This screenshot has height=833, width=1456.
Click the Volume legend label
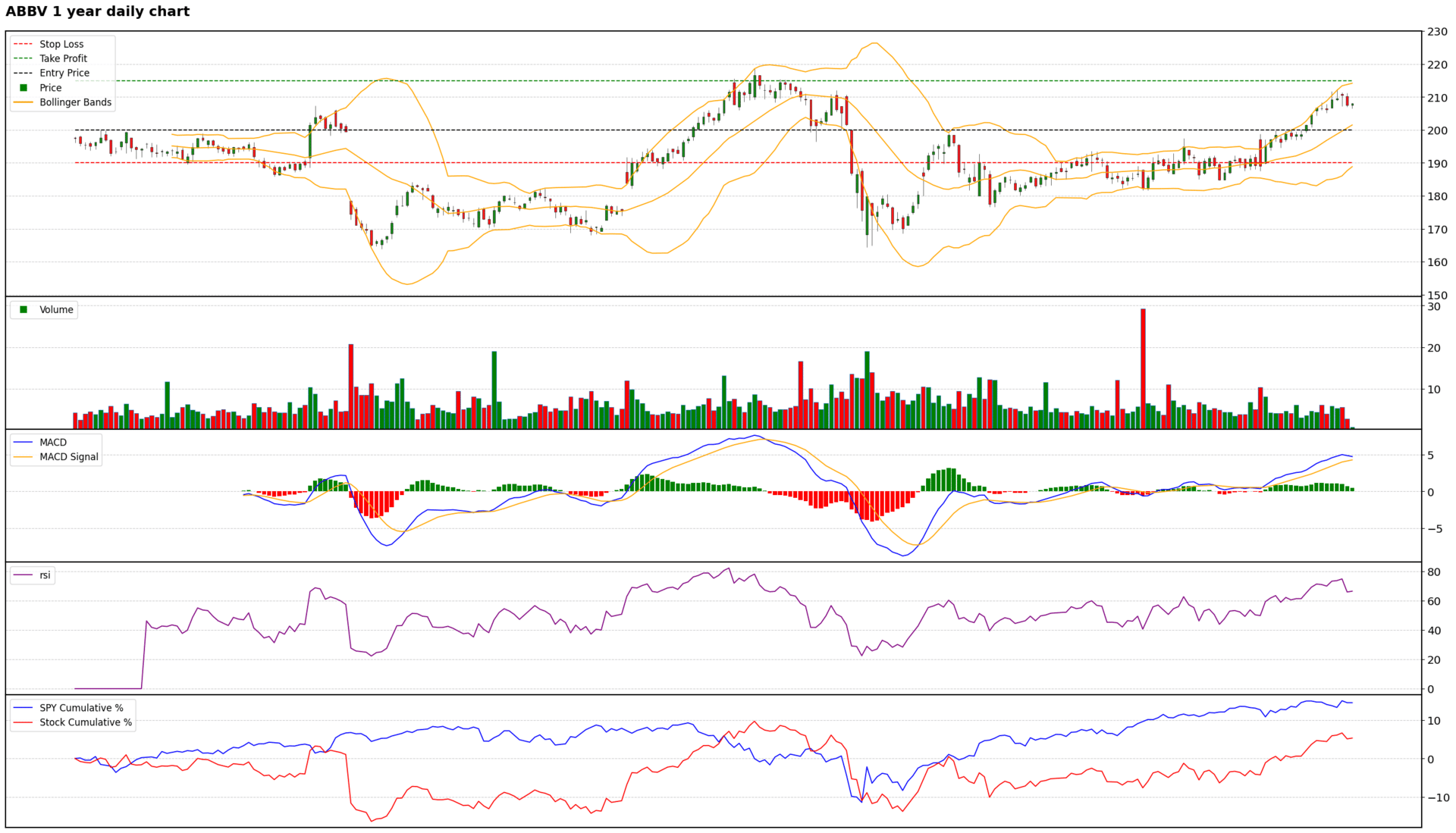point(56,309)
